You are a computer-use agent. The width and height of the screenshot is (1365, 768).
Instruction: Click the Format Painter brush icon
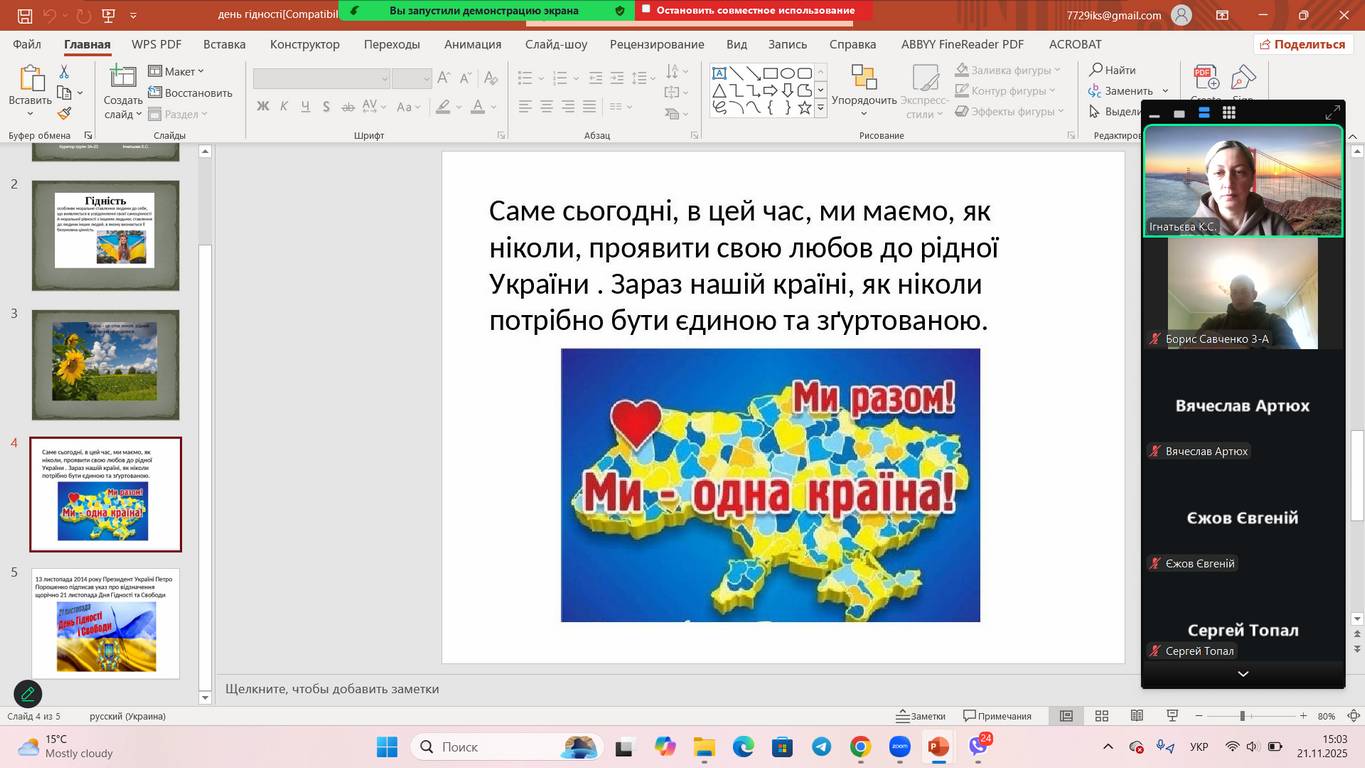pyautogui.click(x=64, y=114)
